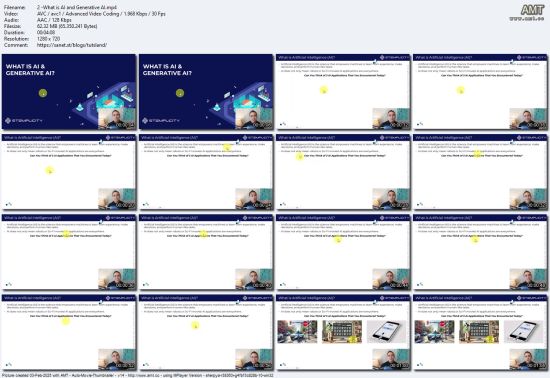Click the 'Resolution:' label
550x378 pixels.
(16, 39)
